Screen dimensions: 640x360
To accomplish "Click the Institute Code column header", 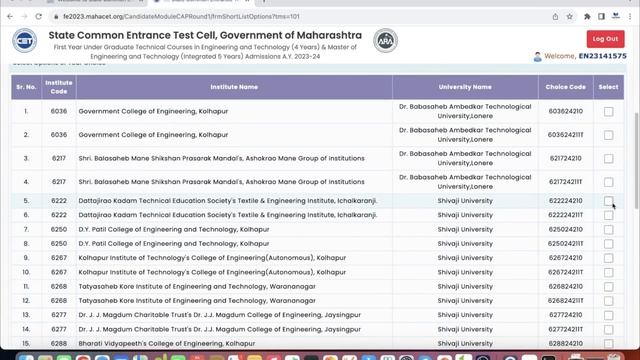I will point(59,87).
